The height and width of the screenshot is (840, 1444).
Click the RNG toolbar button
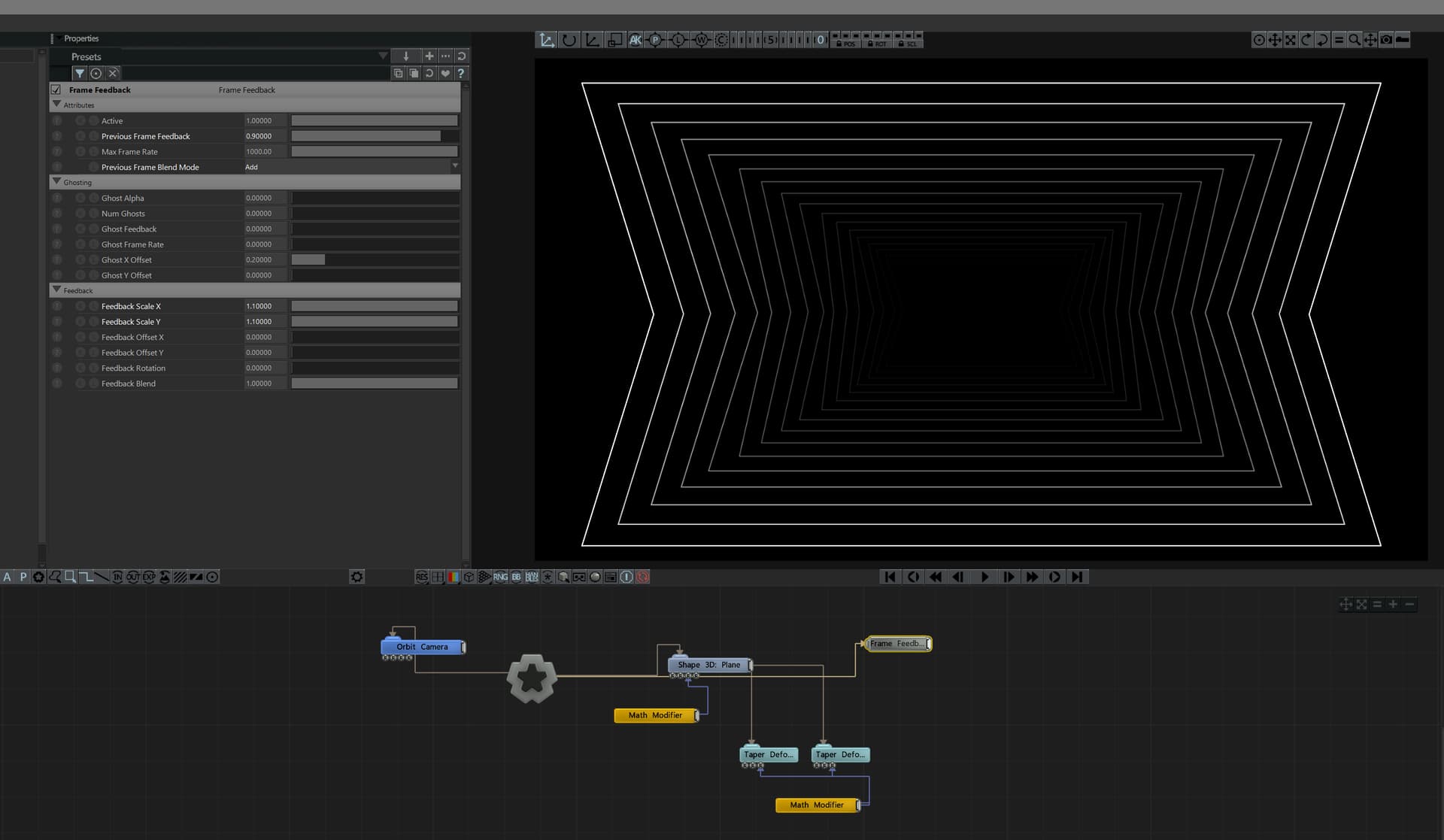tap(500, 577)
